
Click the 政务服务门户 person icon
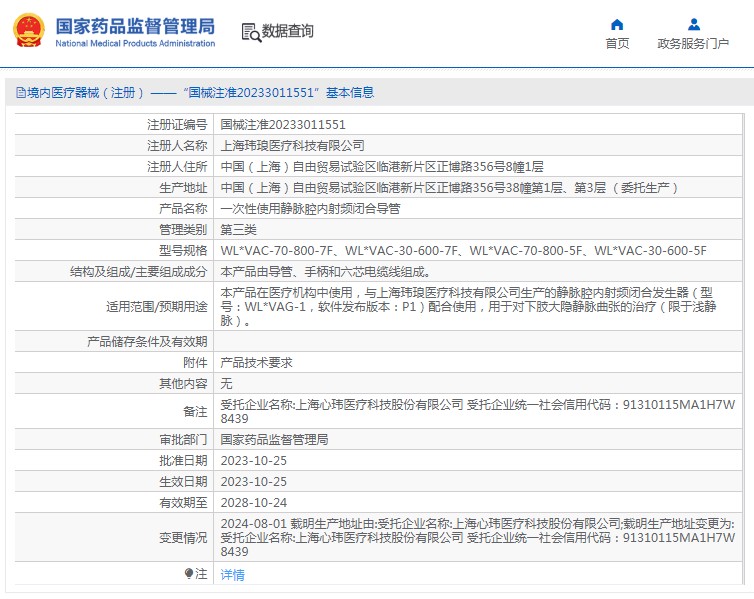693,24
